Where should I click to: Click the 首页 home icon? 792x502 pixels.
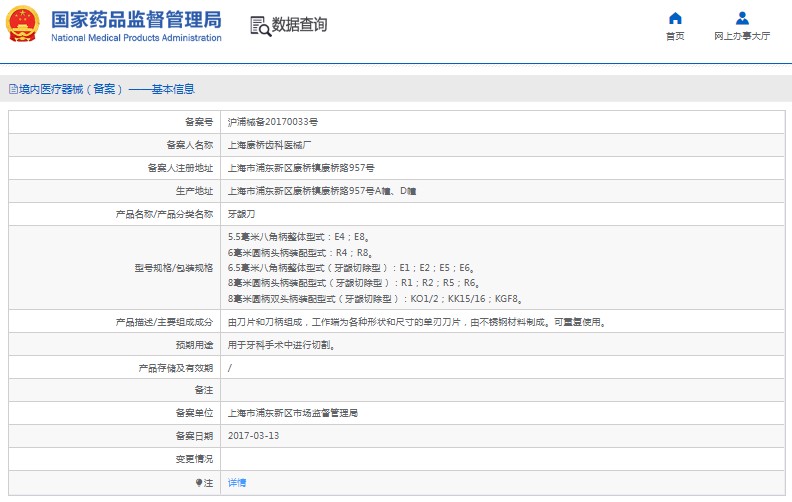675,18
